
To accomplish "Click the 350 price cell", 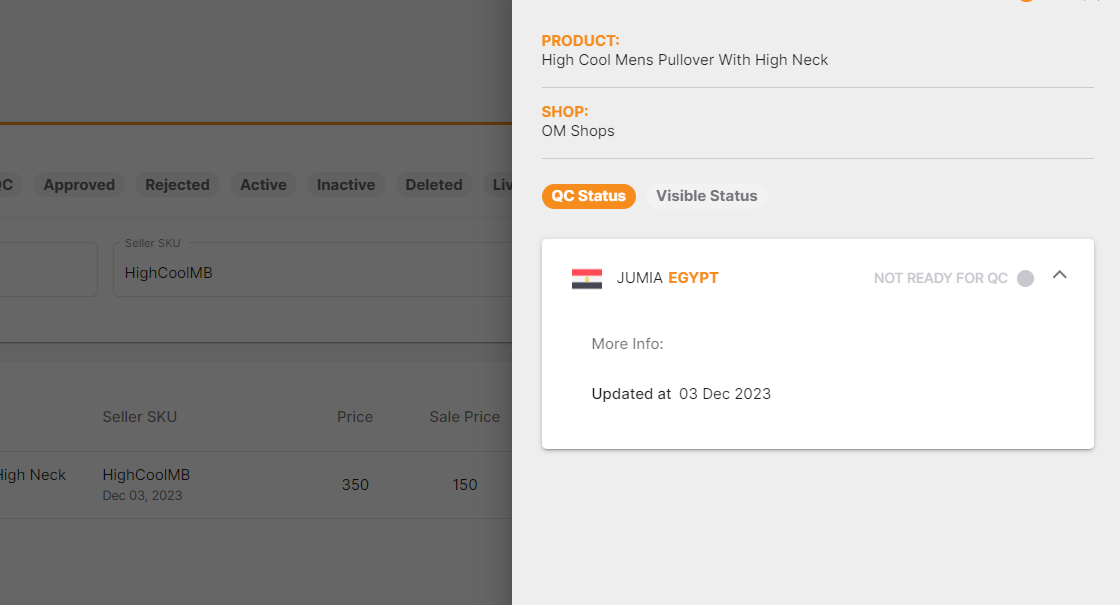I will tap(355, 485).
